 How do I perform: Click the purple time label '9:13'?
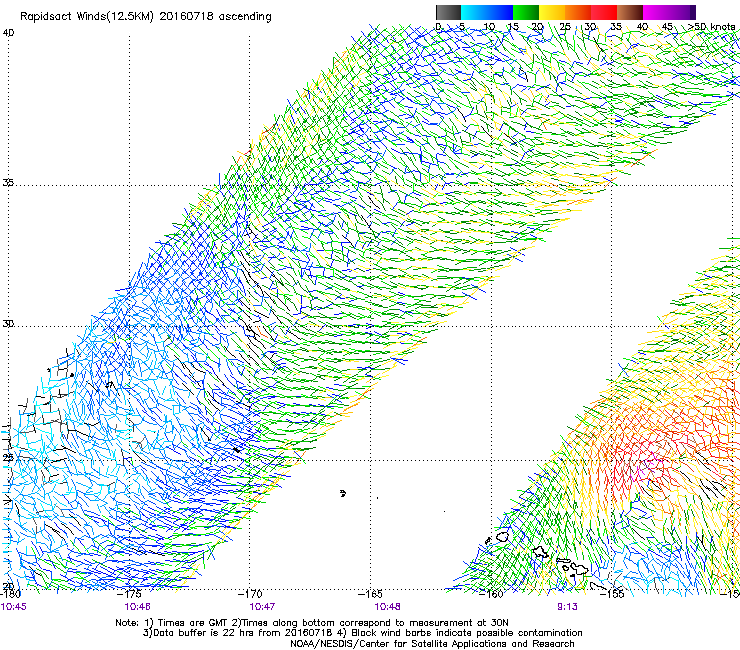click(x=567, y=607)
